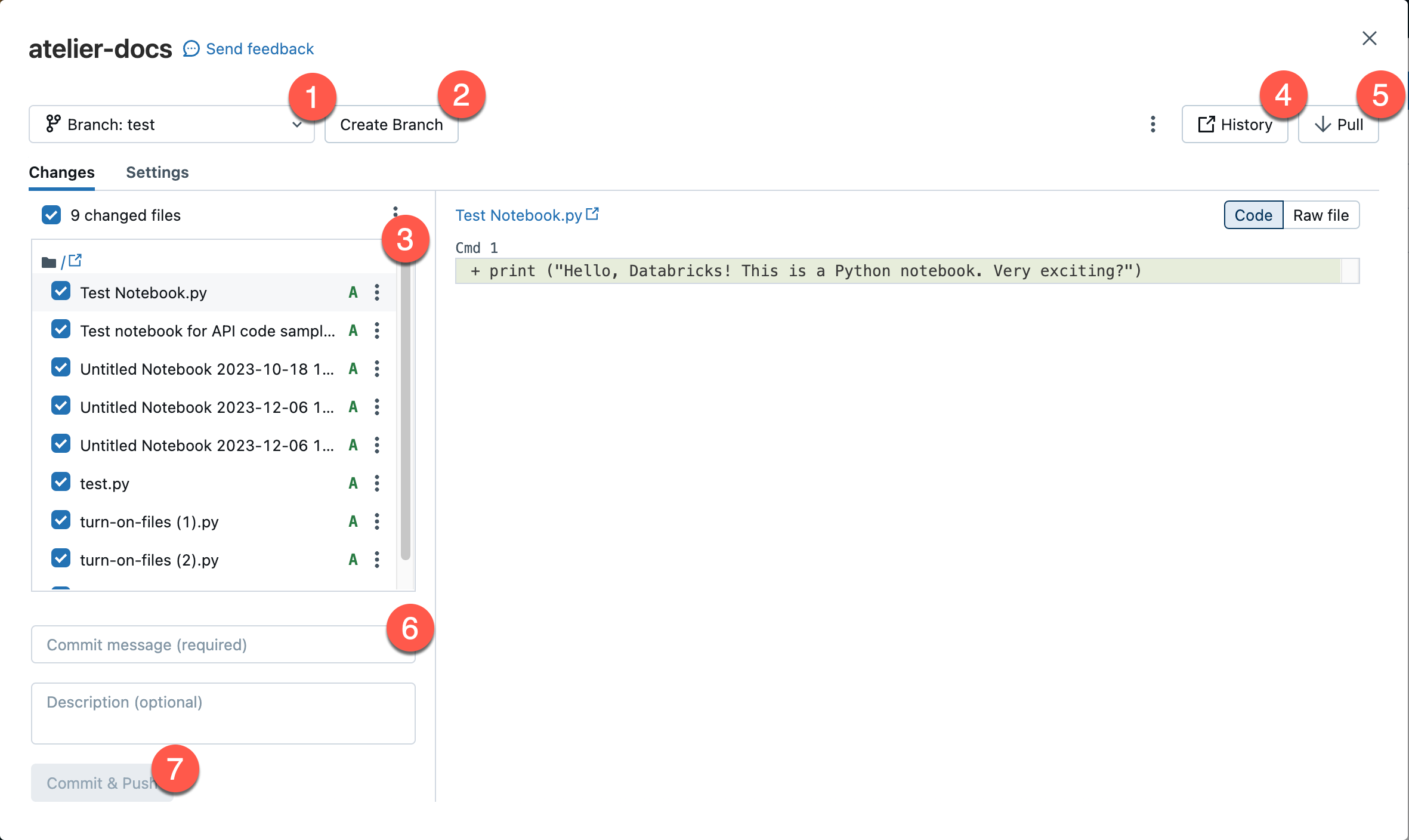This screenshot has width=1409, height=840.
Task: Click the three-dot menu next to test.py
Action: tap(377, 483)
